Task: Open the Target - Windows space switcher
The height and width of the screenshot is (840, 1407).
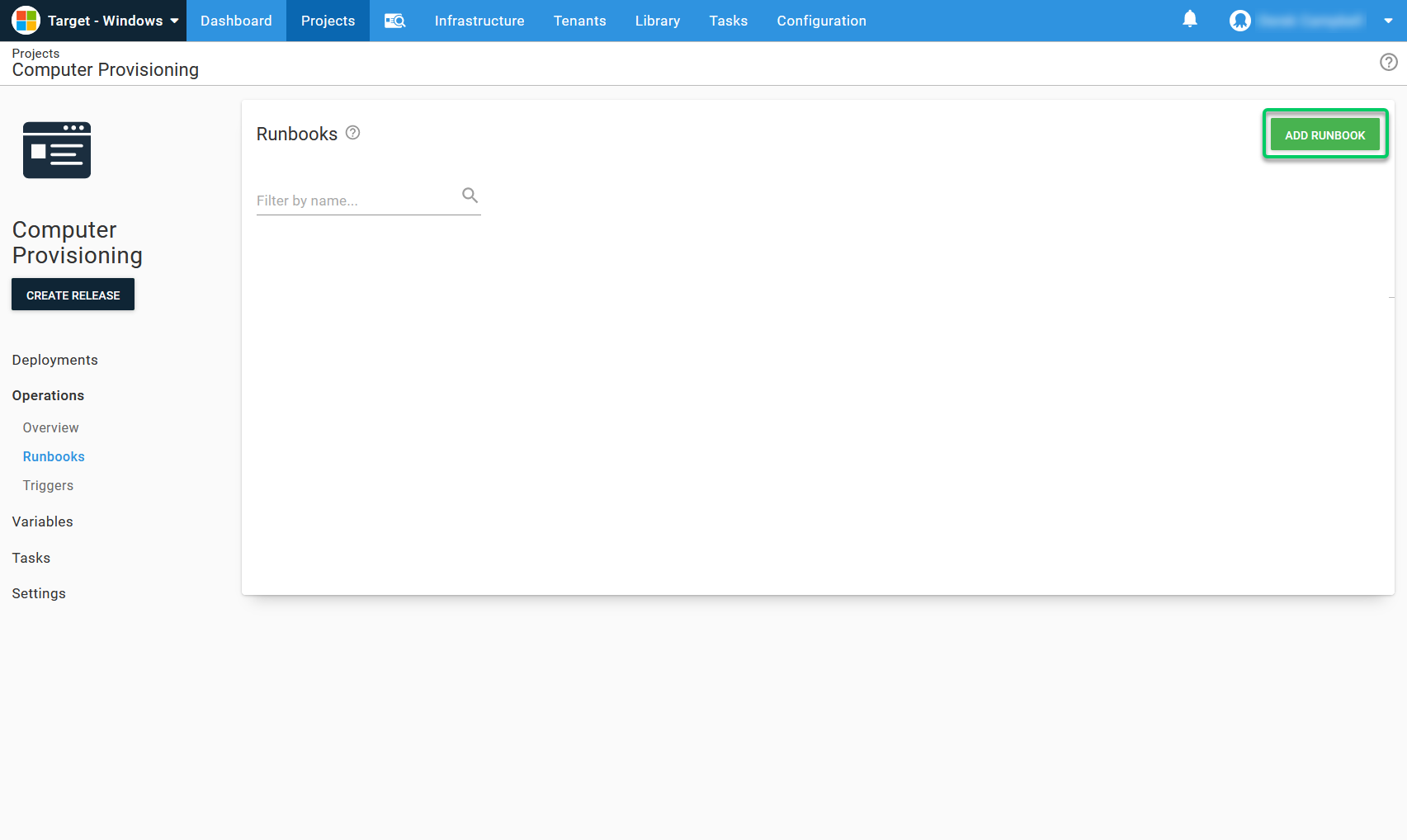Action: [x=93, y=21]
